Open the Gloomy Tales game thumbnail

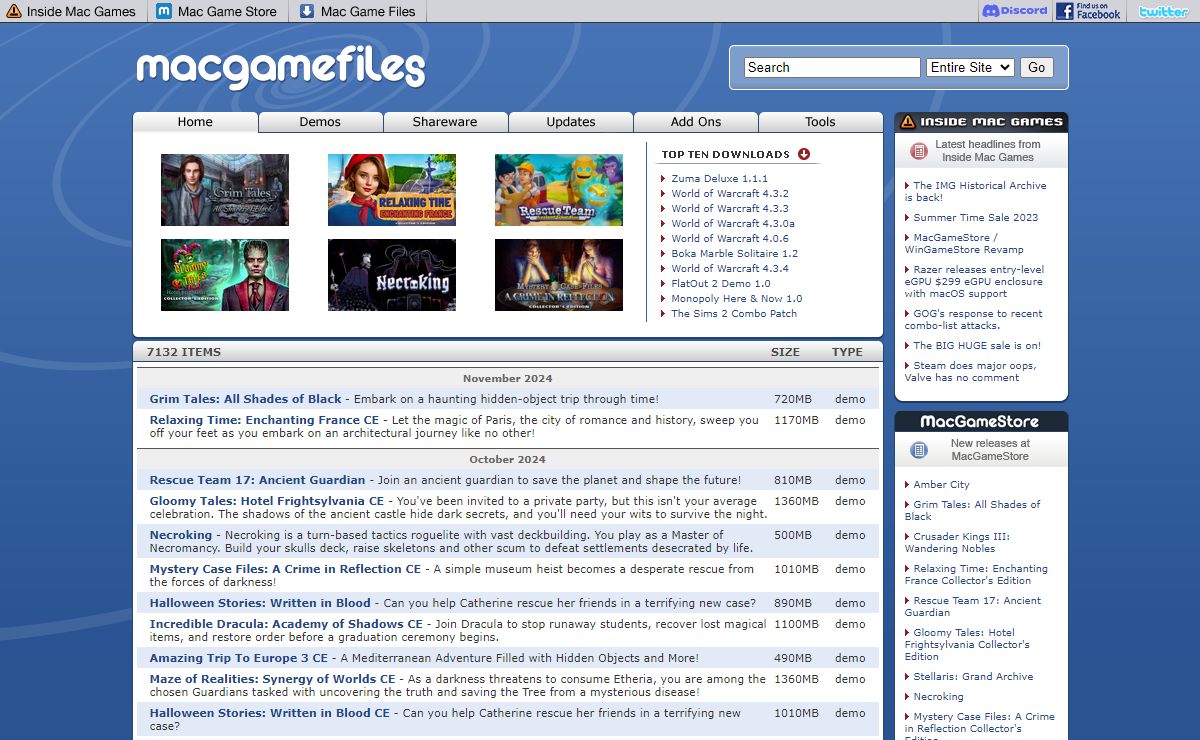[225, 275]
